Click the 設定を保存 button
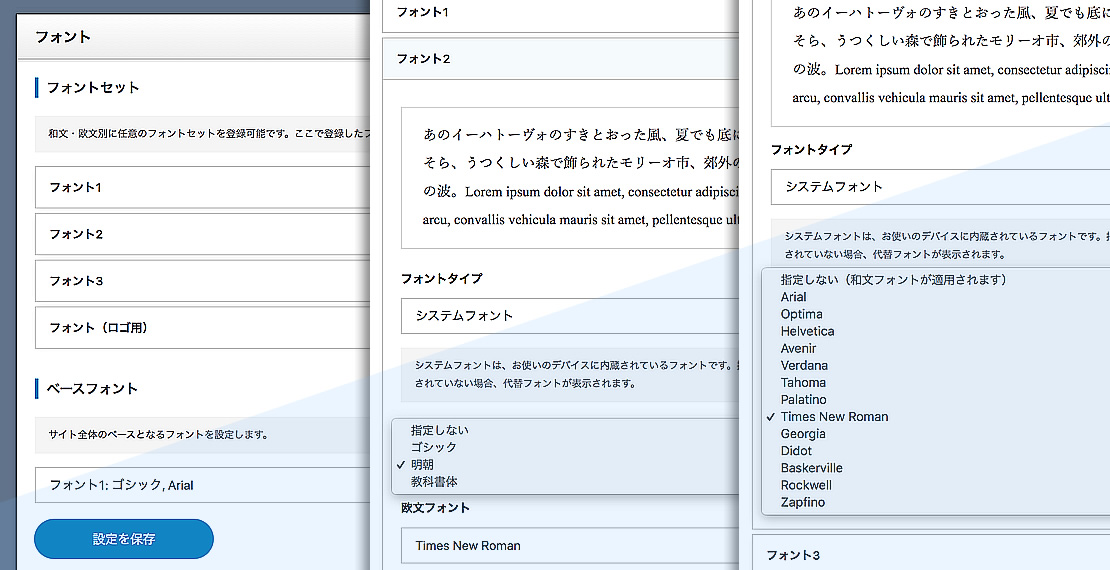The height and width of the screenshot is (570, 1110). (124, 539)
